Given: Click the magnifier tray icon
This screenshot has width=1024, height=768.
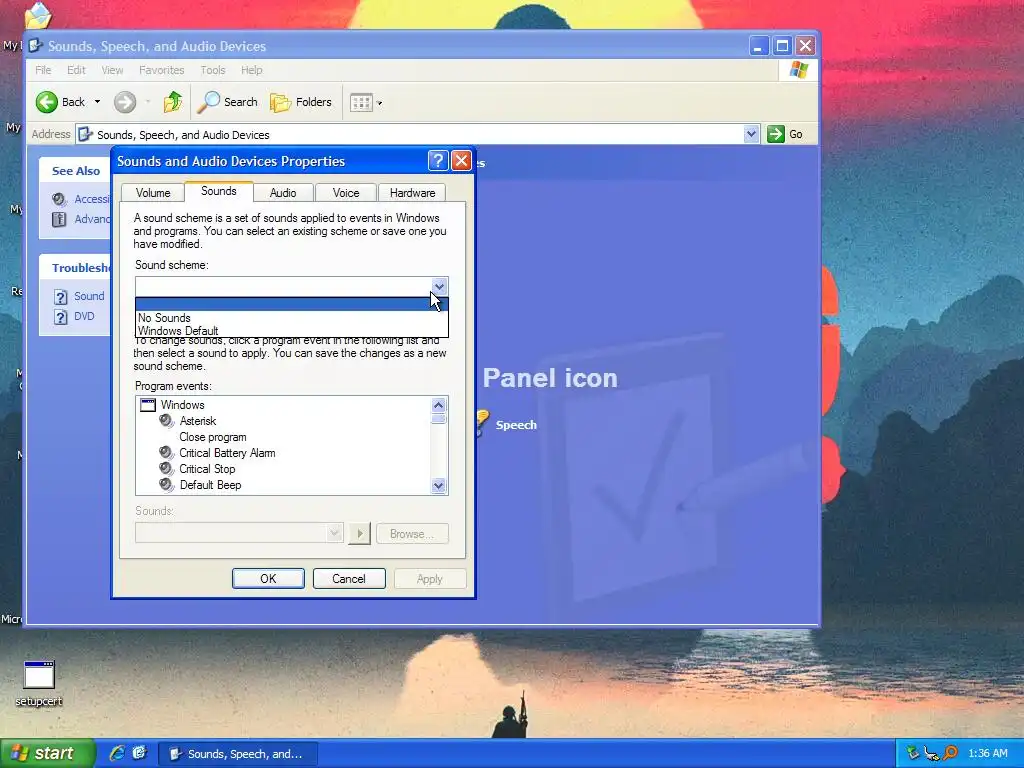Looking at the screenshot, I should (x=951, y=754).
